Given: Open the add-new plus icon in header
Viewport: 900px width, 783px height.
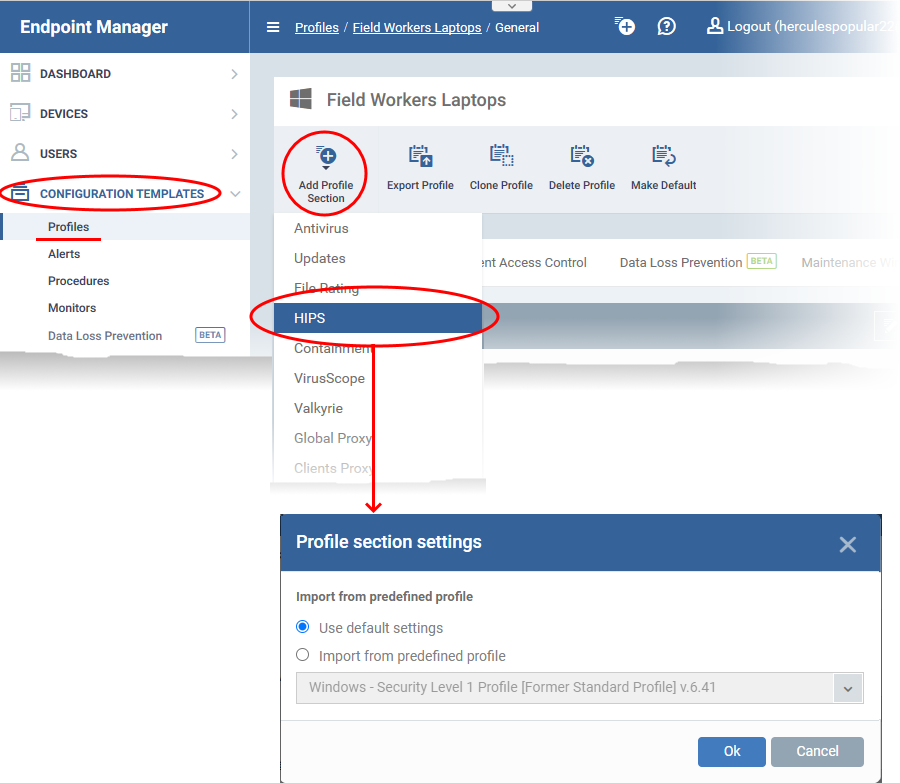Looking at the screenshot, I should pyautogui.click(x=625, y=26).
